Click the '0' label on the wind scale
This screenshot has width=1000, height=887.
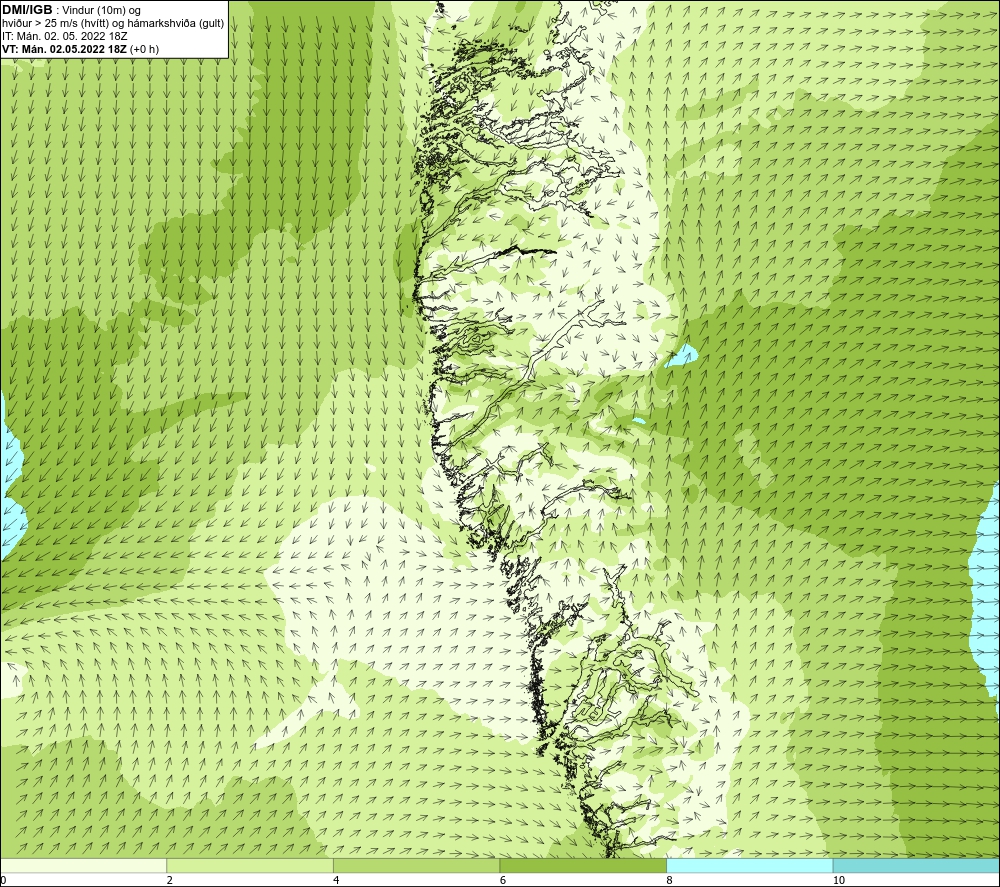click(3, 881)
